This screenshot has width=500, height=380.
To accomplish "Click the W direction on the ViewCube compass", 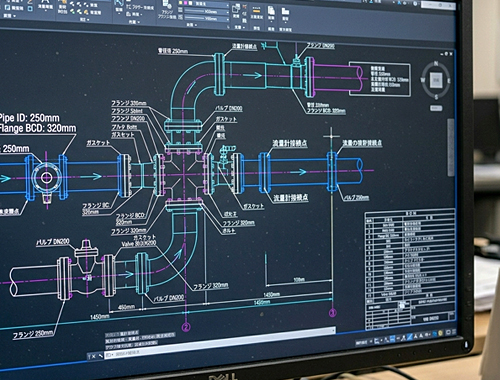I will [423, 80].
